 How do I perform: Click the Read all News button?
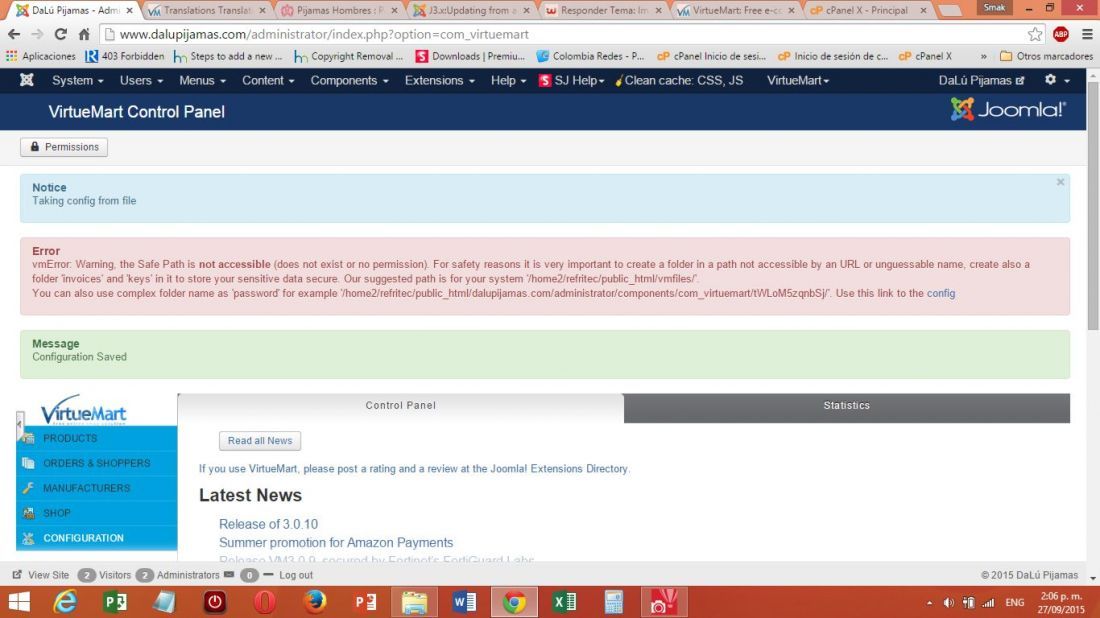[260, 441]
